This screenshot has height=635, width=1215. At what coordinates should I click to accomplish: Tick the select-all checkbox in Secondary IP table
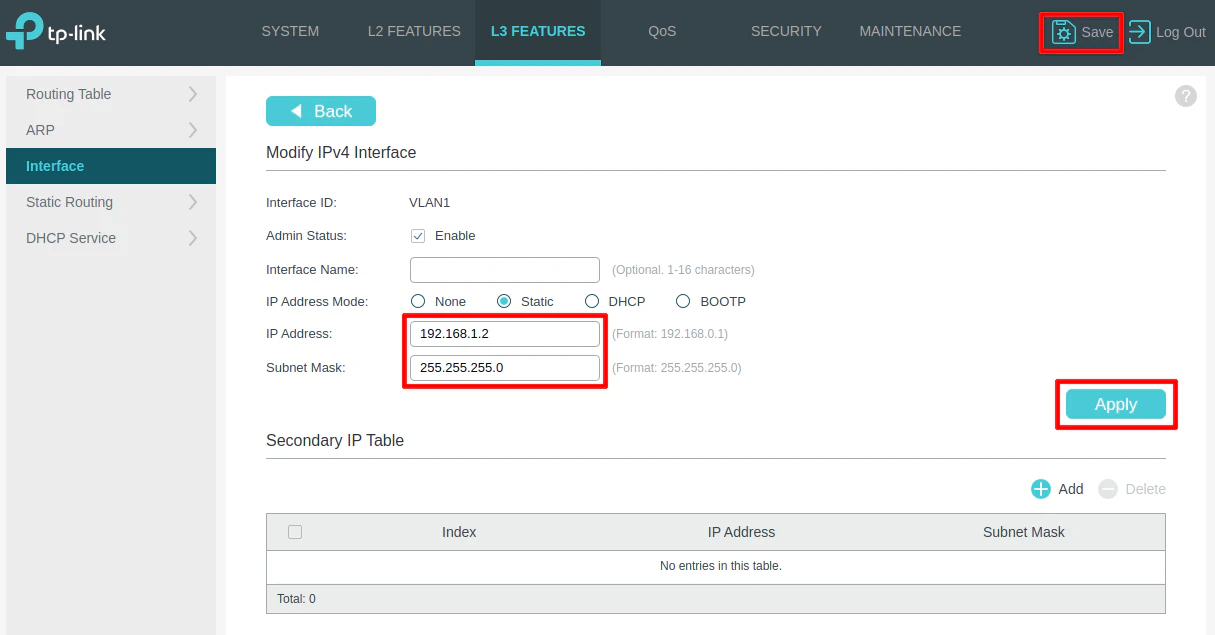pyautogui.click(x=295, y=532)
